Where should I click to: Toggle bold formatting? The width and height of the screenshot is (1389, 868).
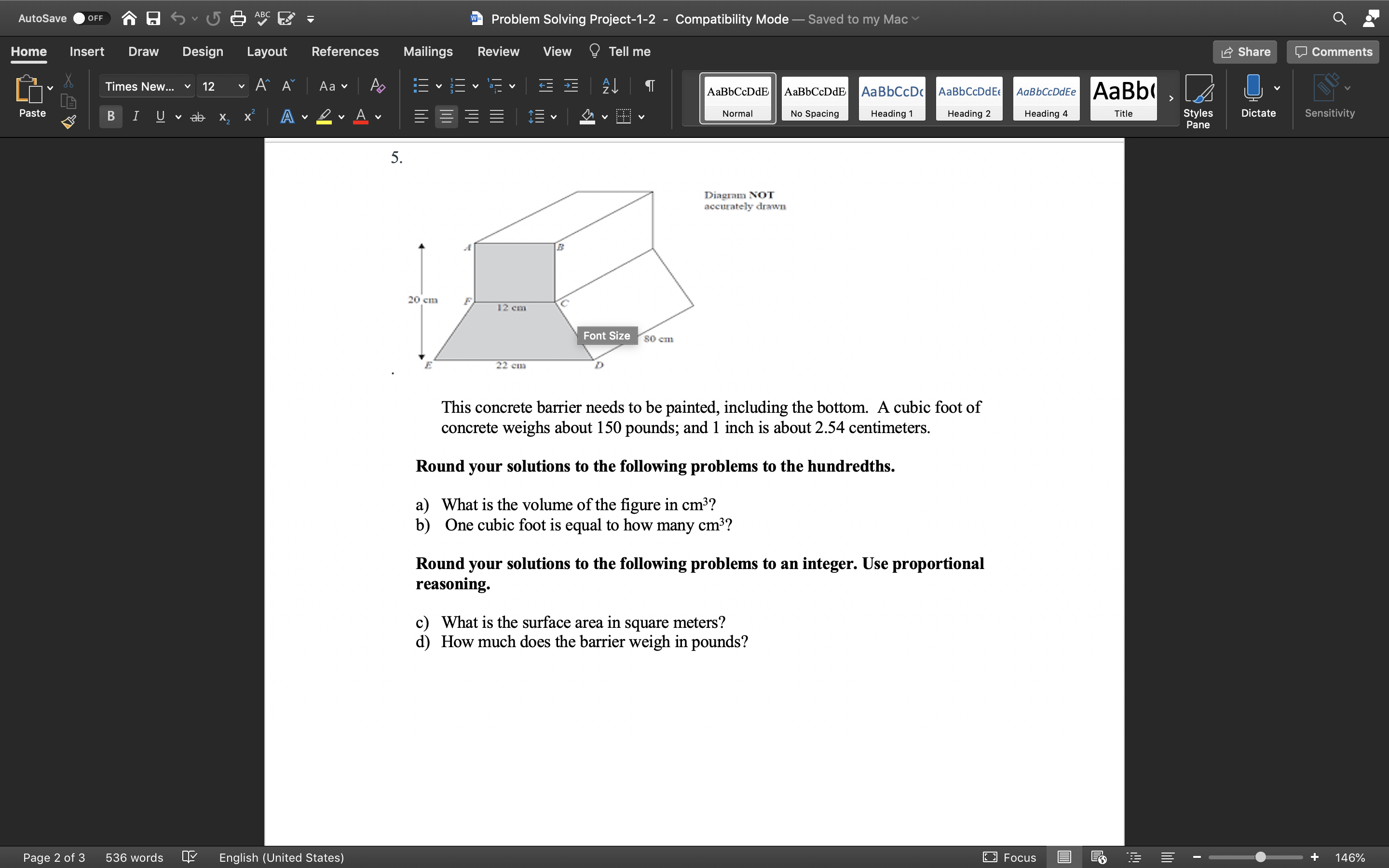110,116
